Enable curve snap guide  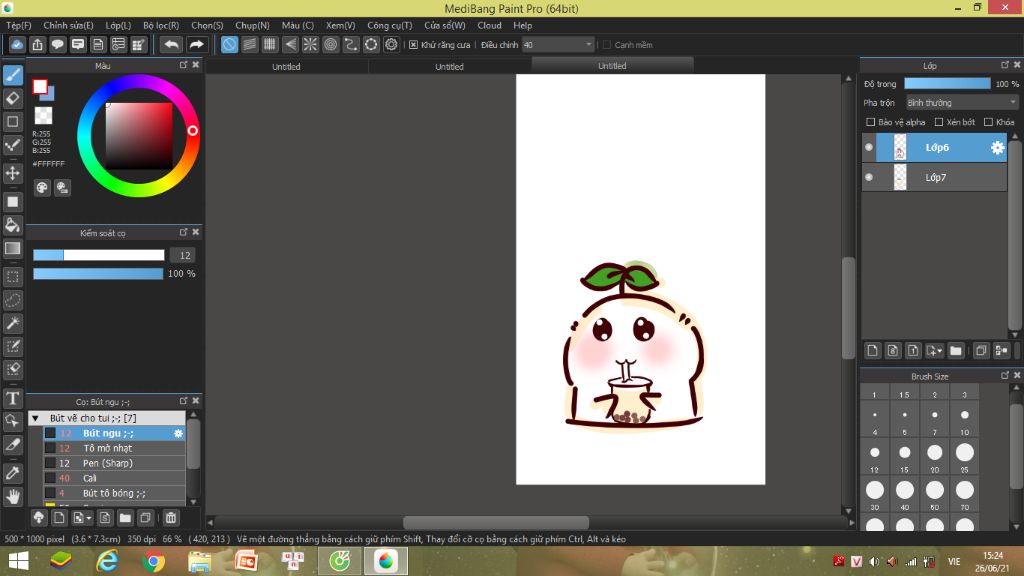click(351, 44)
